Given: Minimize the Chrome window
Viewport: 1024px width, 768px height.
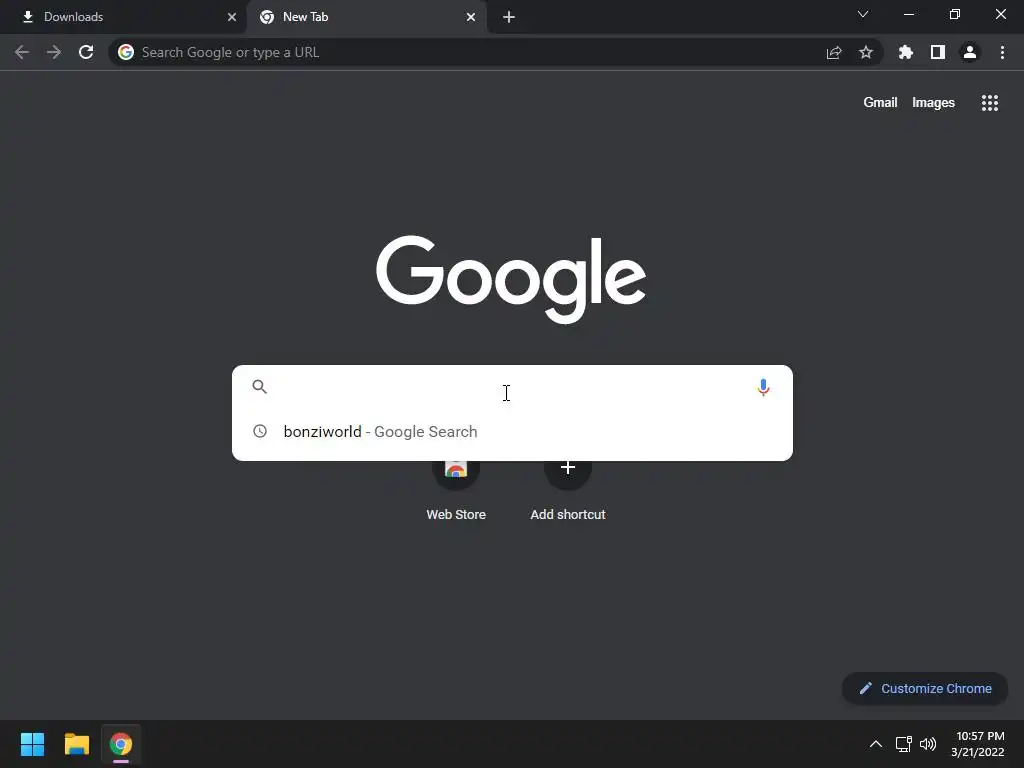Looking at the screenshot, I should 908,14.
